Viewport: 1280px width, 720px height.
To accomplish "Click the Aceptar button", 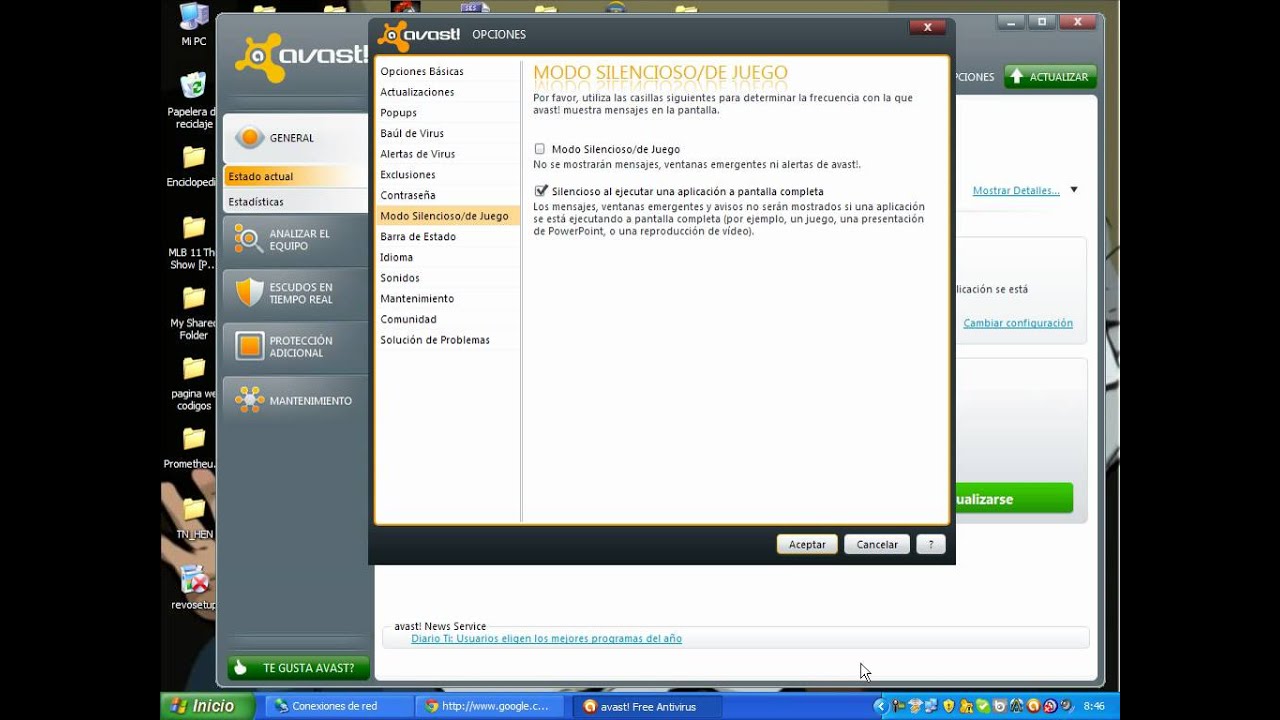I will point(807,545).
